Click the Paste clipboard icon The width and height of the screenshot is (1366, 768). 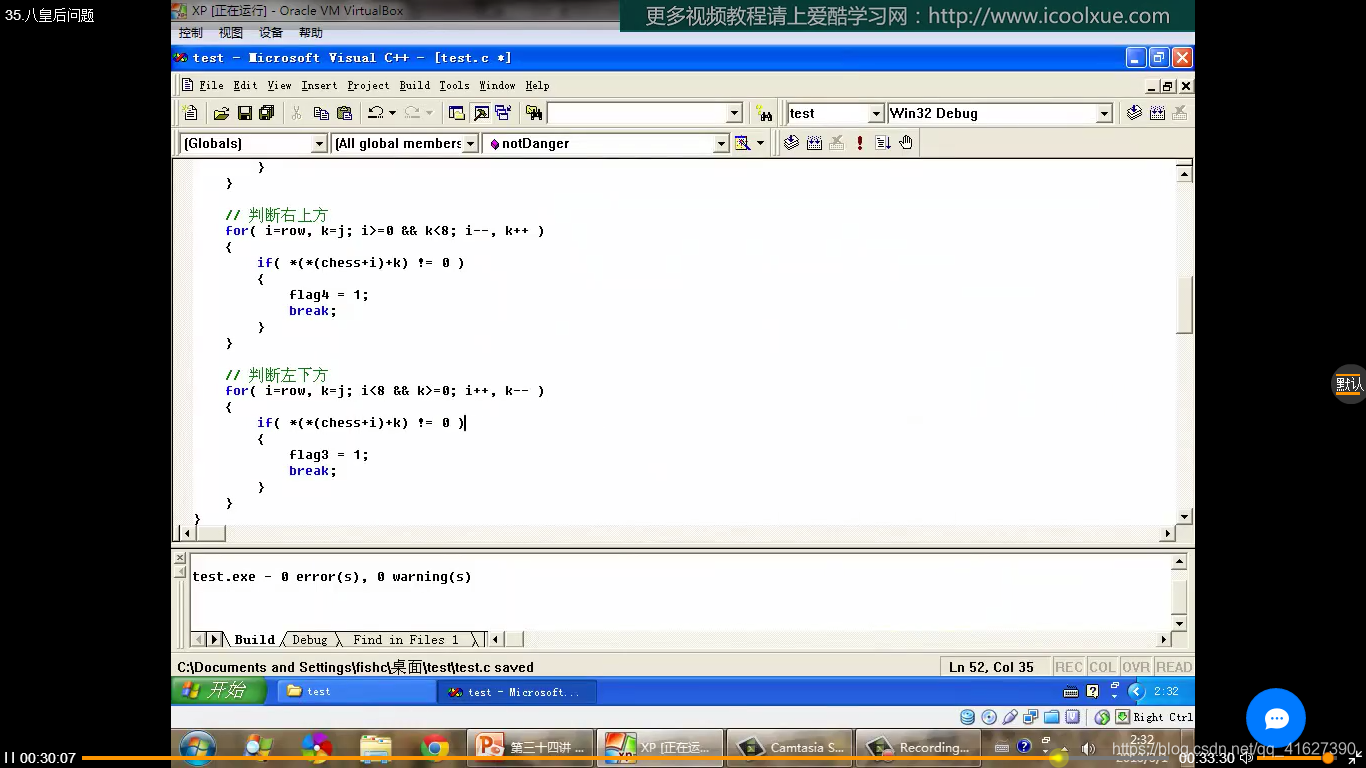tap(344, 113)
